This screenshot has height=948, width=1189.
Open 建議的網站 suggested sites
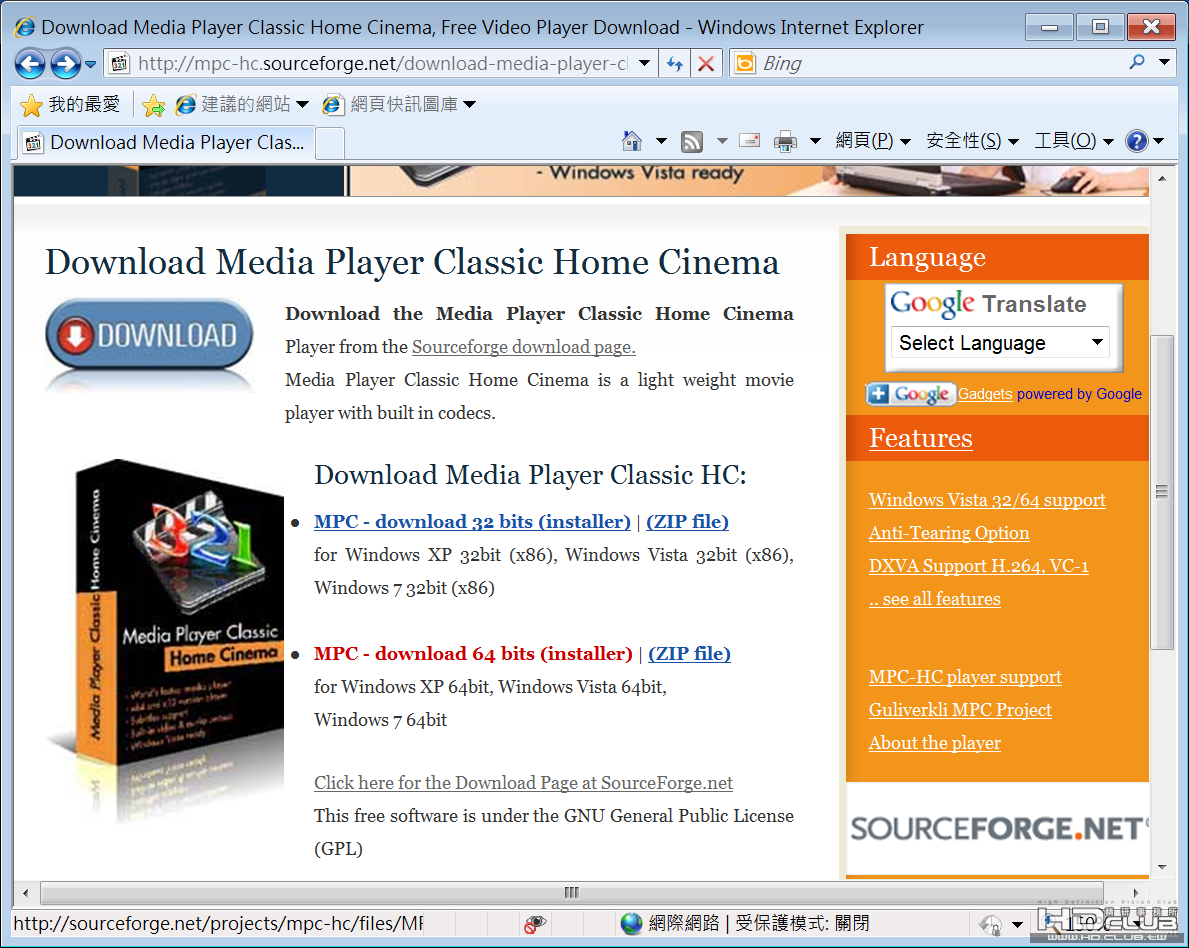coord(242,105)
